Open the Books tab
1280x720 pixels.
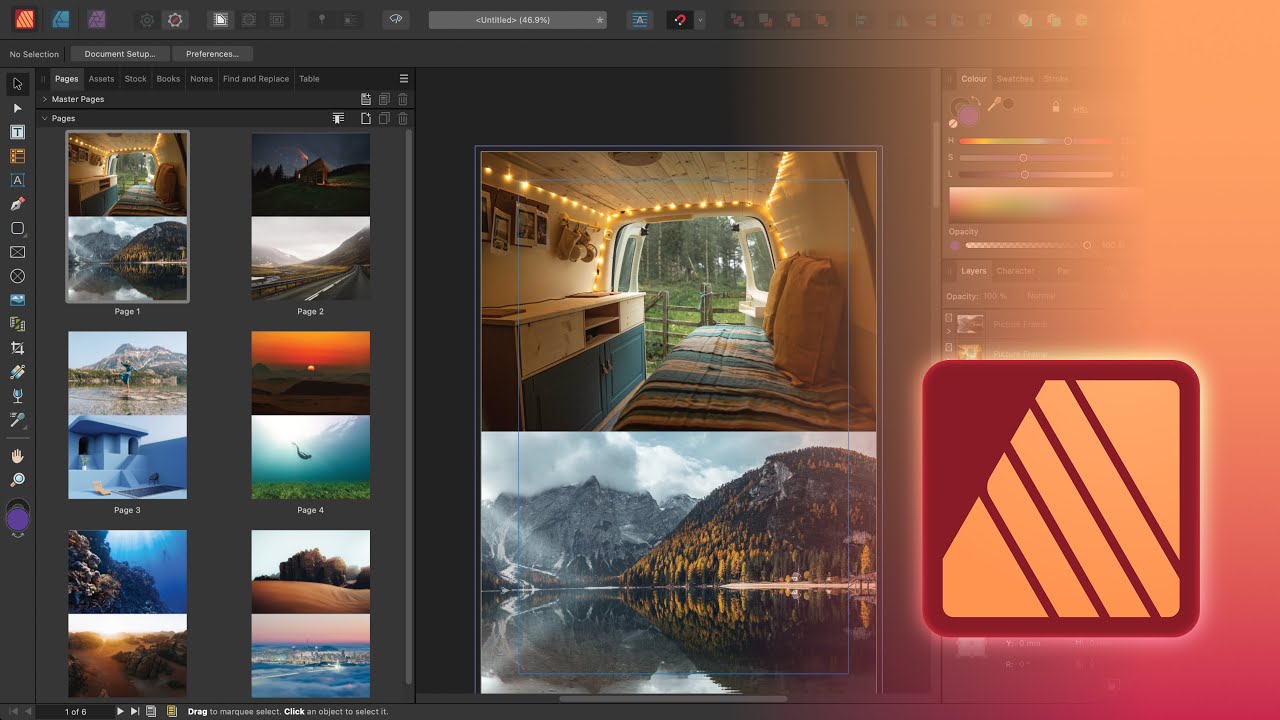click(168, 79)
